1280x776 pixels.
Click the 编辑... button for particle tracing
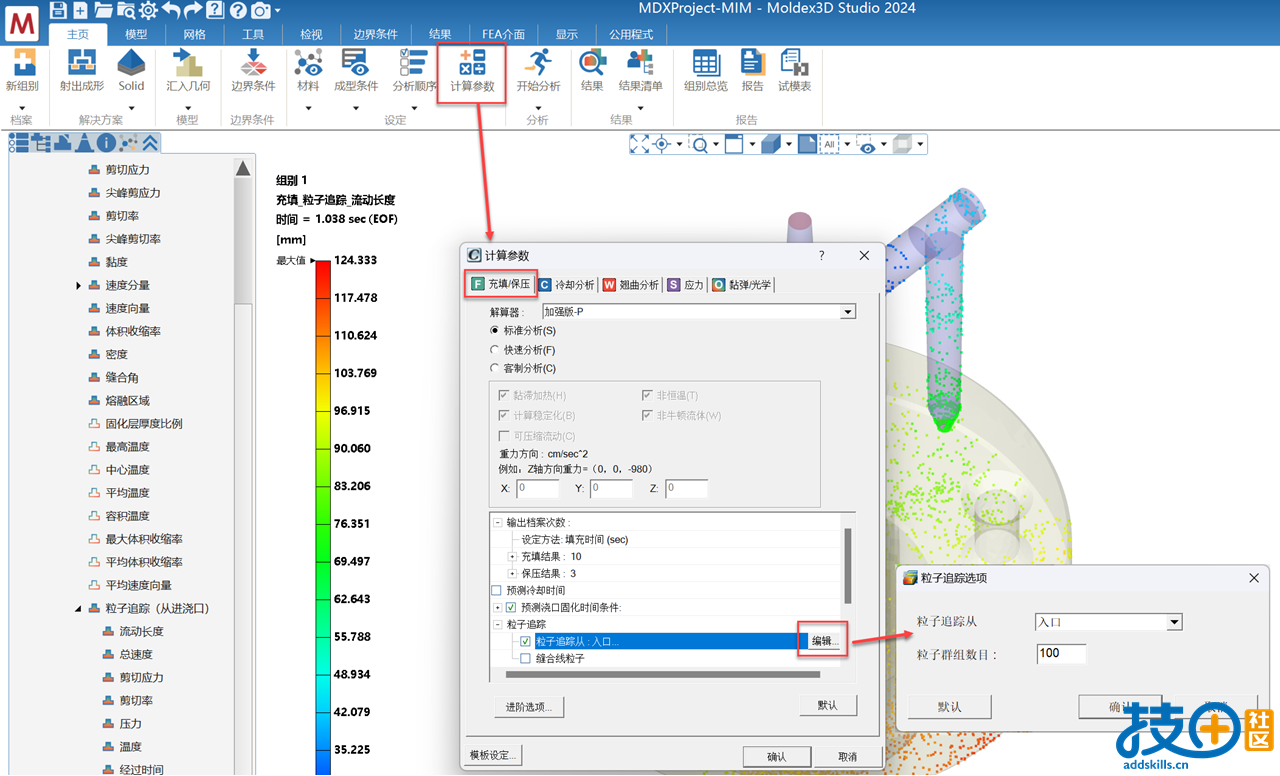click(825, 641)
